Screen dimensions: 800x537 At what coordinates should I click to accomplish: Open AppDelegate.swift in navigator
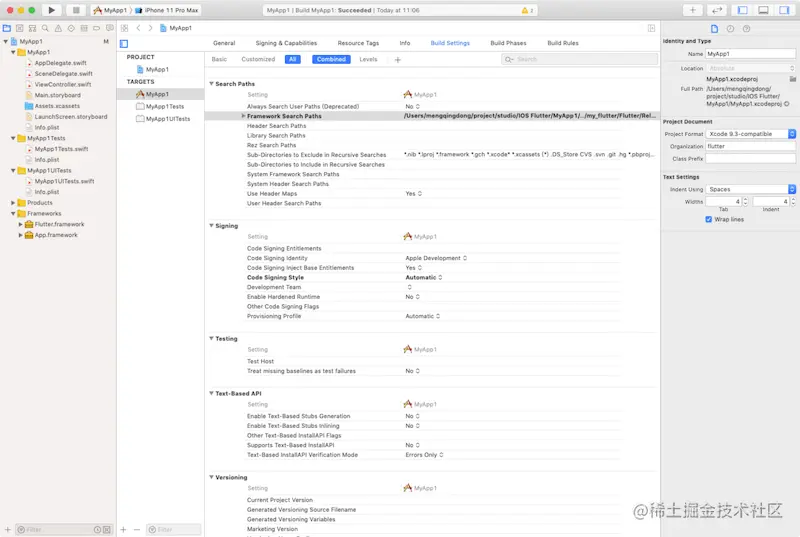point(60,63)
